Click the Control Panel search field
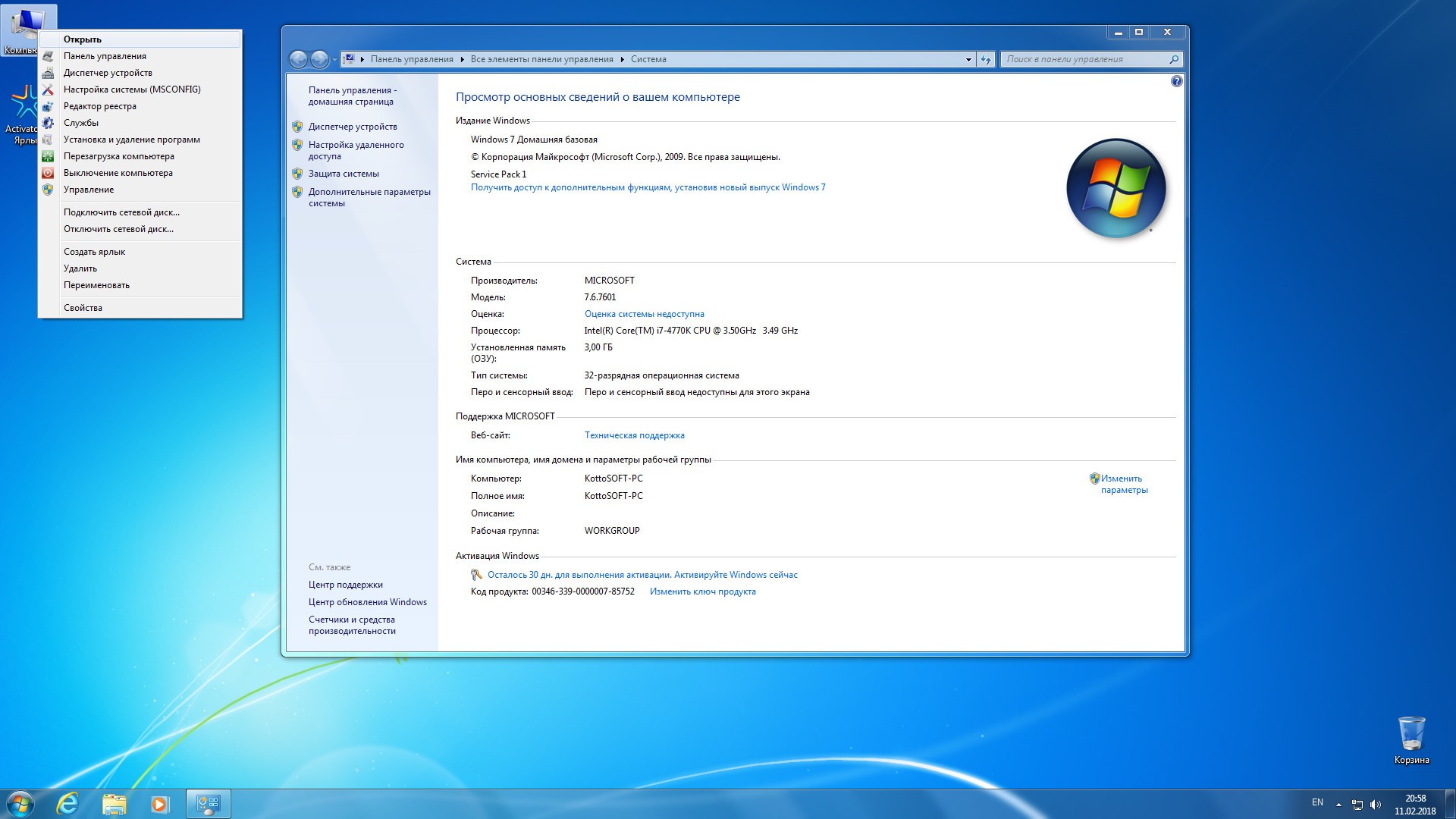 tap(1084, 59)
